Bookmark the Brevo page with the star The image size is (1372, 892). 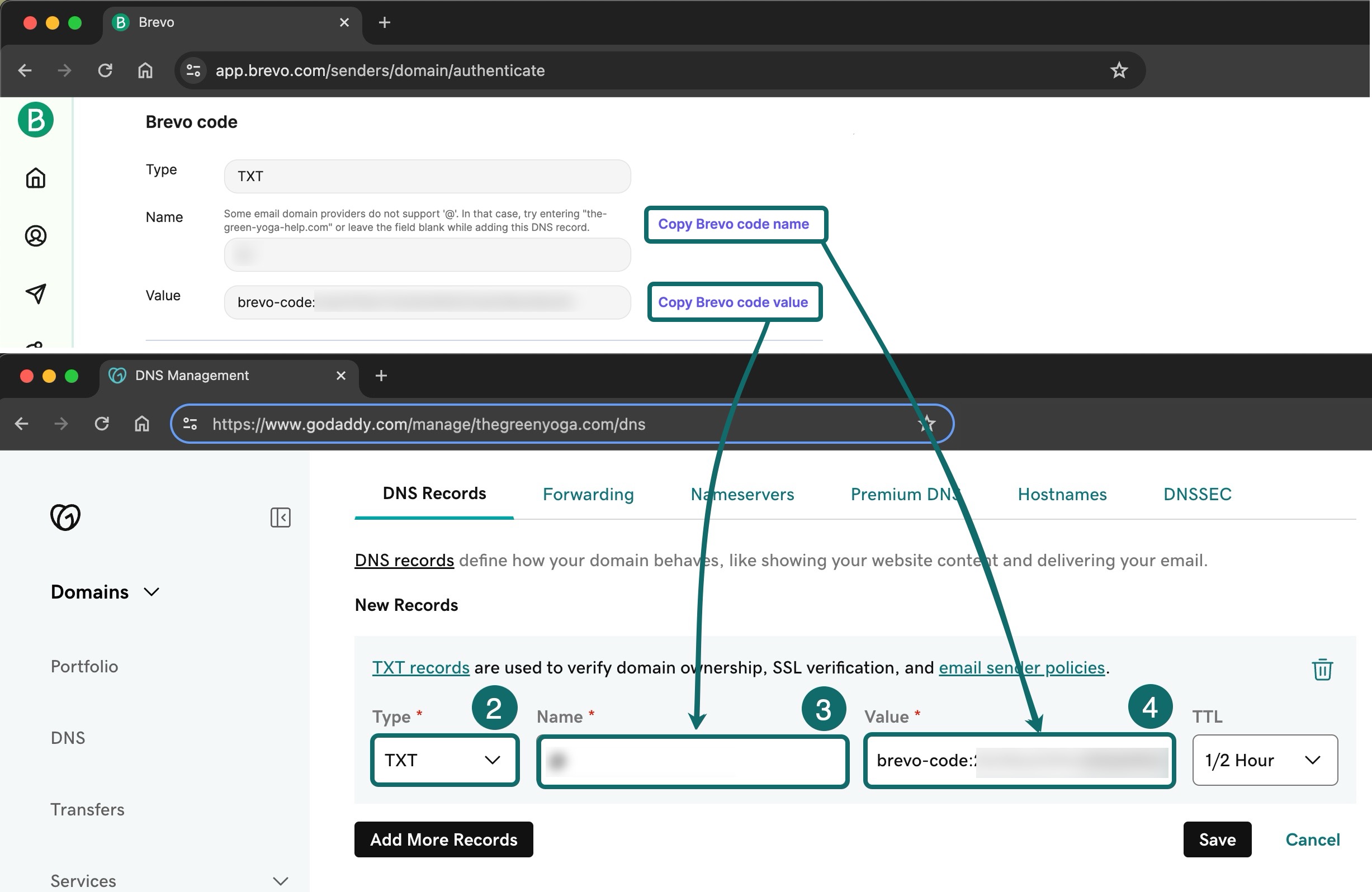click(1119, 70)
